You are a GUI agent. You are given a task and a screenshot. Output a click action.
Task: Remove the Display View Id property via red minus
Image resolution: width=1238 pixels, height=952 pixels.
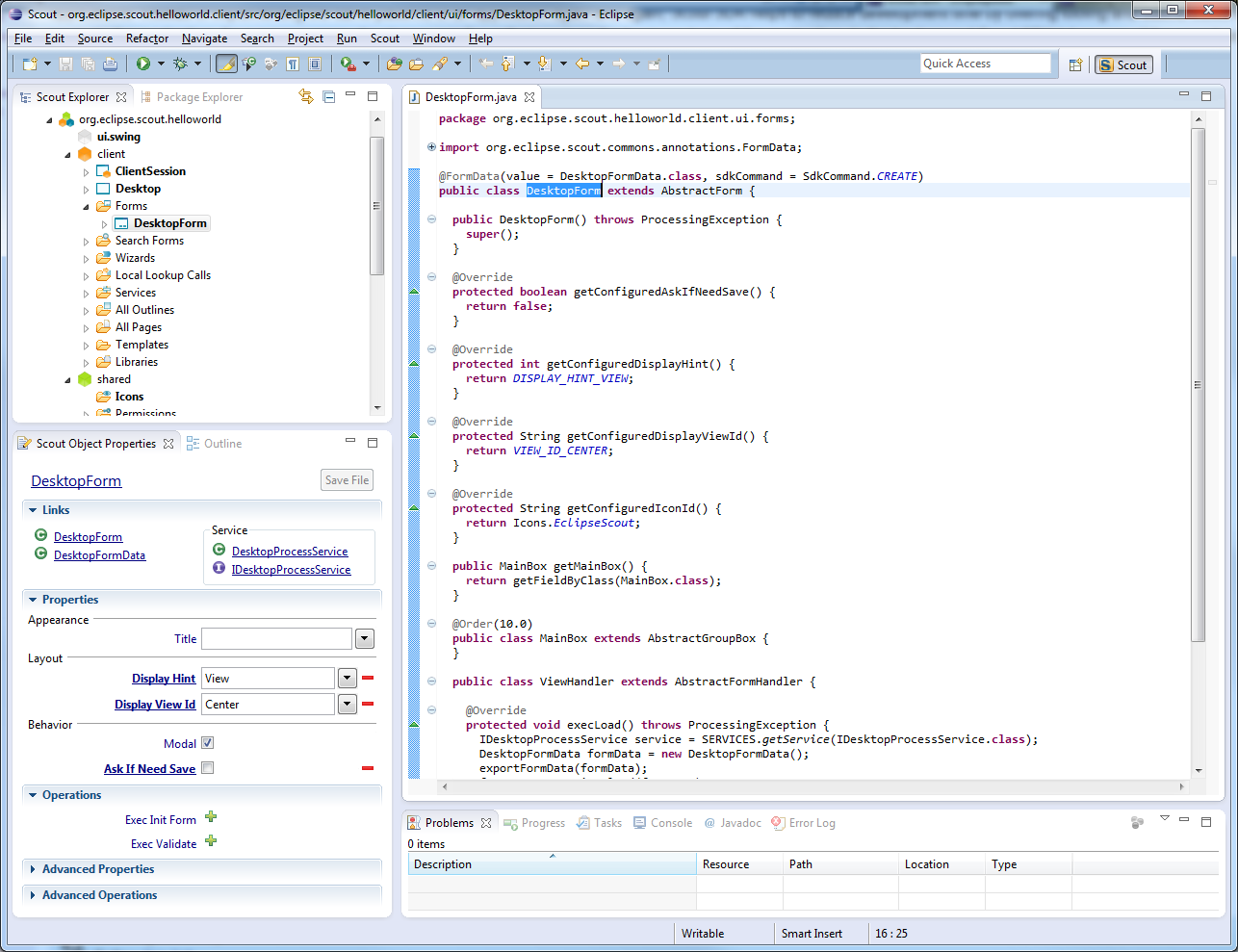[368, 704]
